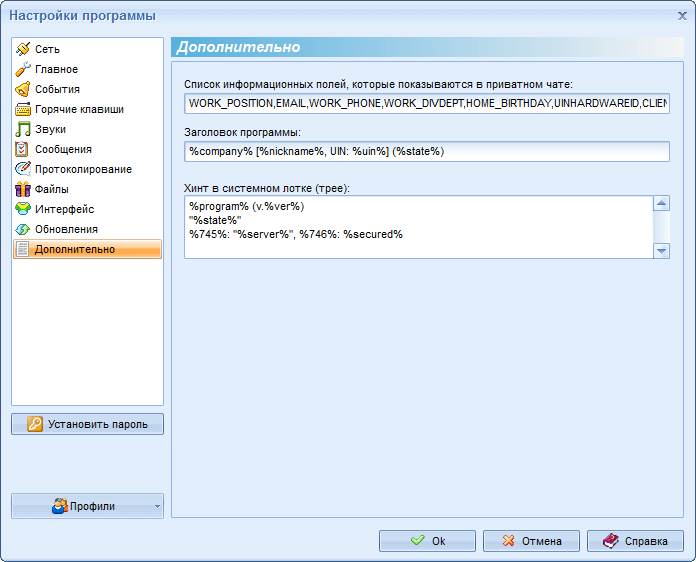This screenshot has height=562, width=696.
Task: Click the private chat info fields input
Action: [x=427, y=103]
